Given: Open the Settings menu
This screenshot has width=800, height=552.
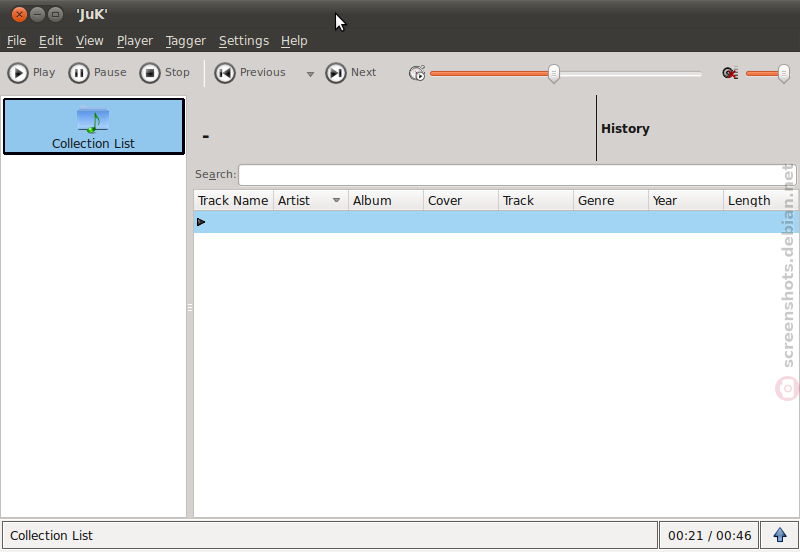Looking at the screenshot, I should coord(244,41).
